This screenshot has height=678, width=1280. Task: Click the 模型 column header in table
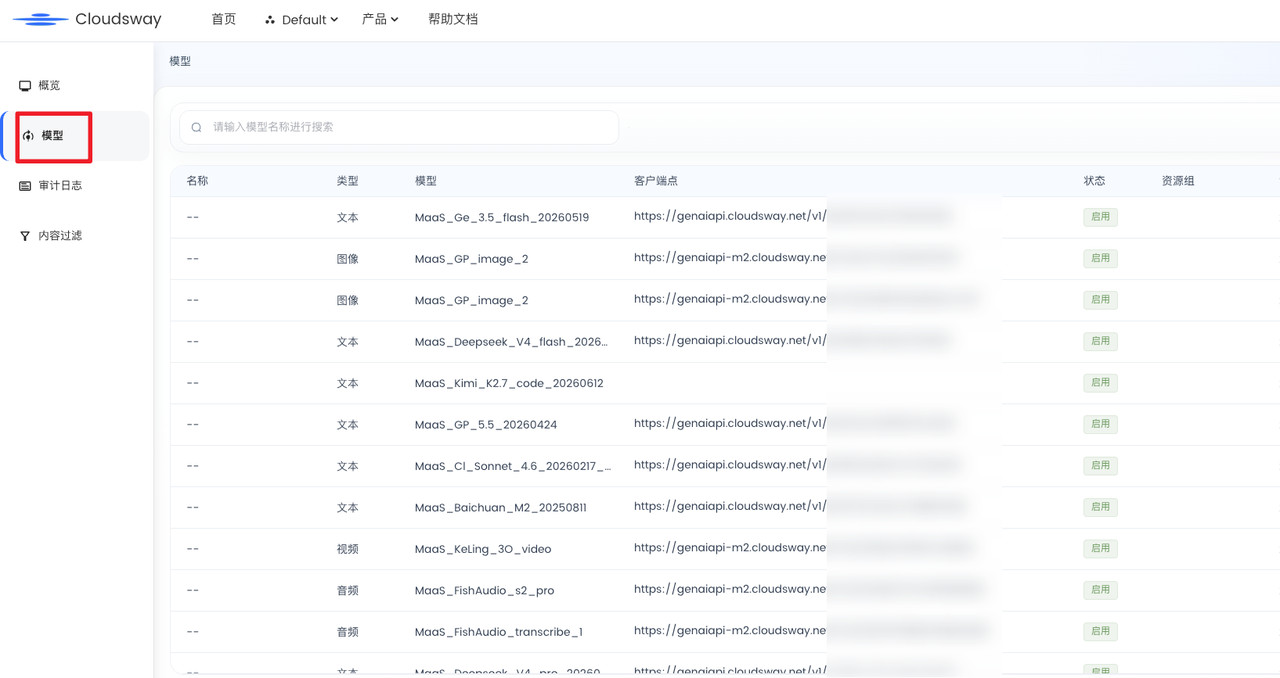point(426,181)
